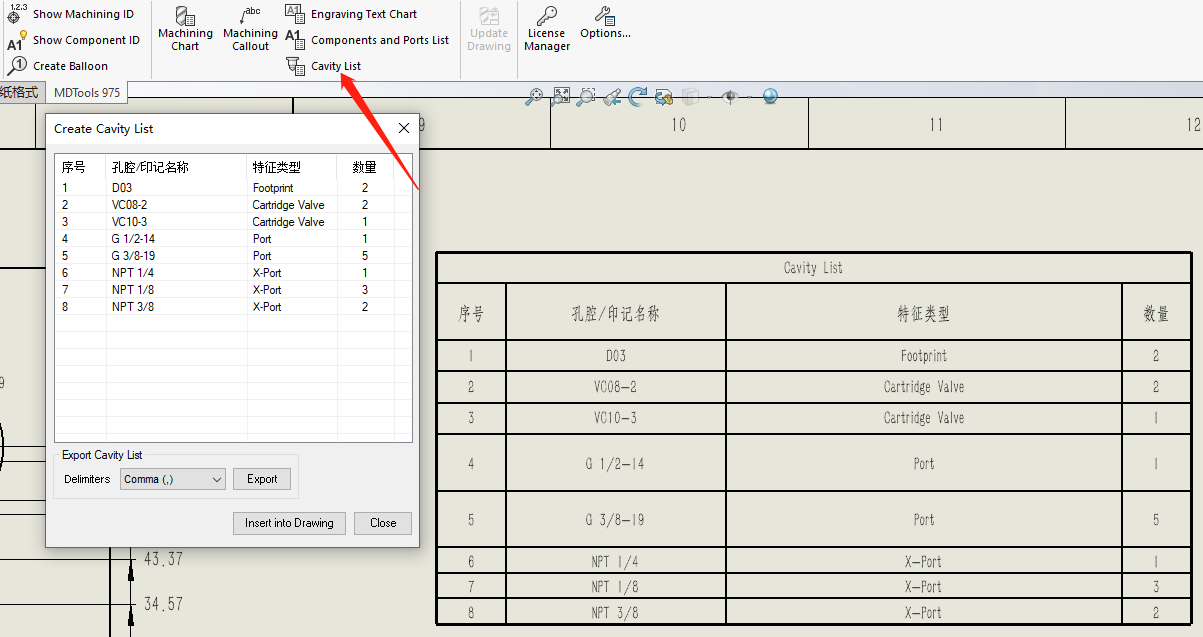This screenshot has width=1203, height=637.
Task: Click the 特征类型 header in drawing table
Action: point(923,314)
